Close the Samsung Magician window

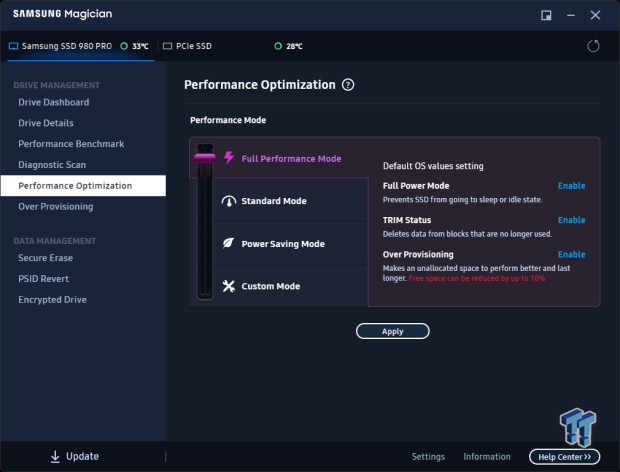[595, 15]
